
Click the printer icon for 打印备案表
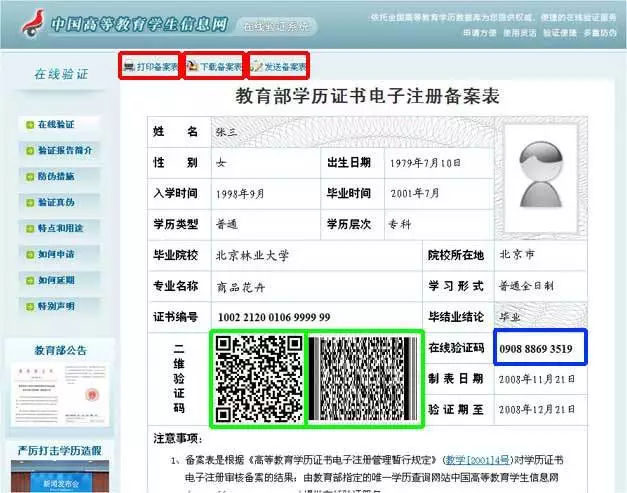pos(129,66)
